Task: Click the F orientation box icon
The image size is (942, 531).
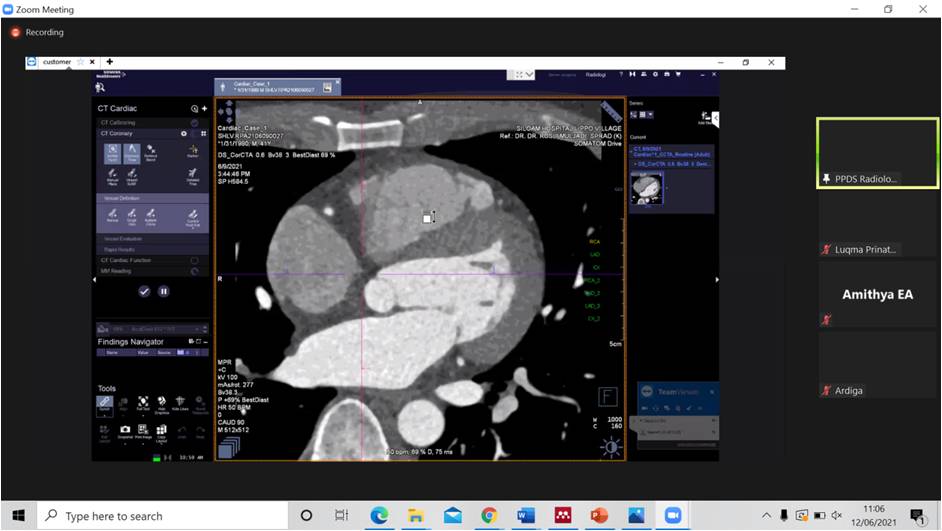Action: (606, 396)
